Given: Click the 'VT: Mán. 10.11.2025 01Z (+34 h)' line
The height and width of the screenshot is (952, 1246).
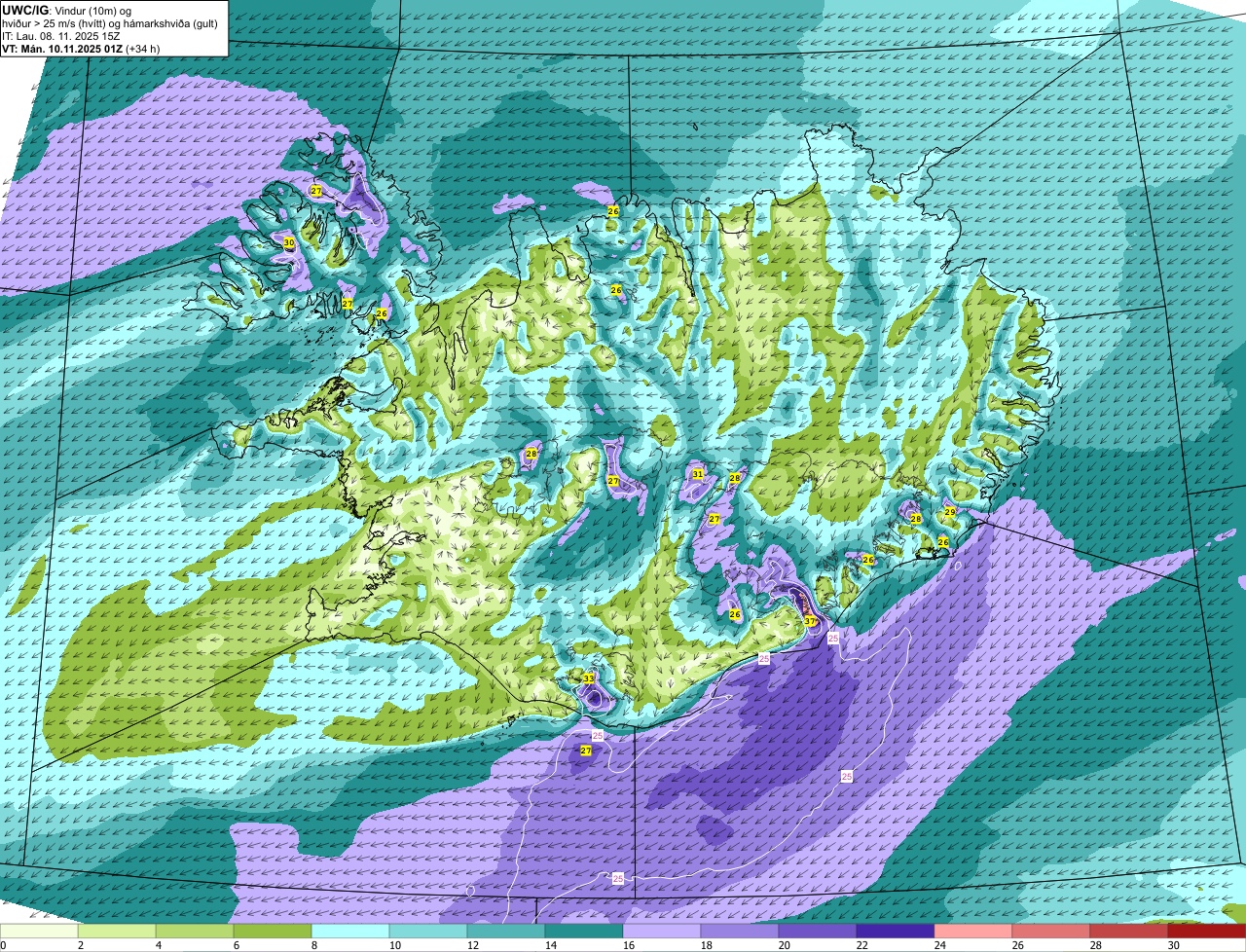Looking at the screenshot, I should click(81, 48).
